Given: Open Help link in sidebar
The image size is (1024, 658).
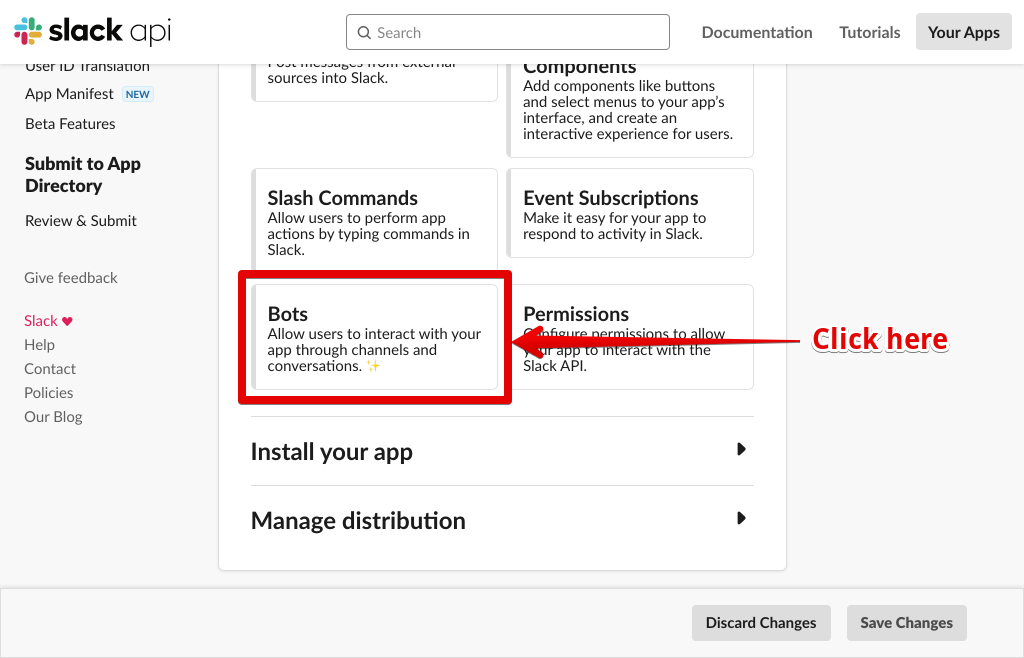Looking at the screenshot, I should (x=39, y=345).
